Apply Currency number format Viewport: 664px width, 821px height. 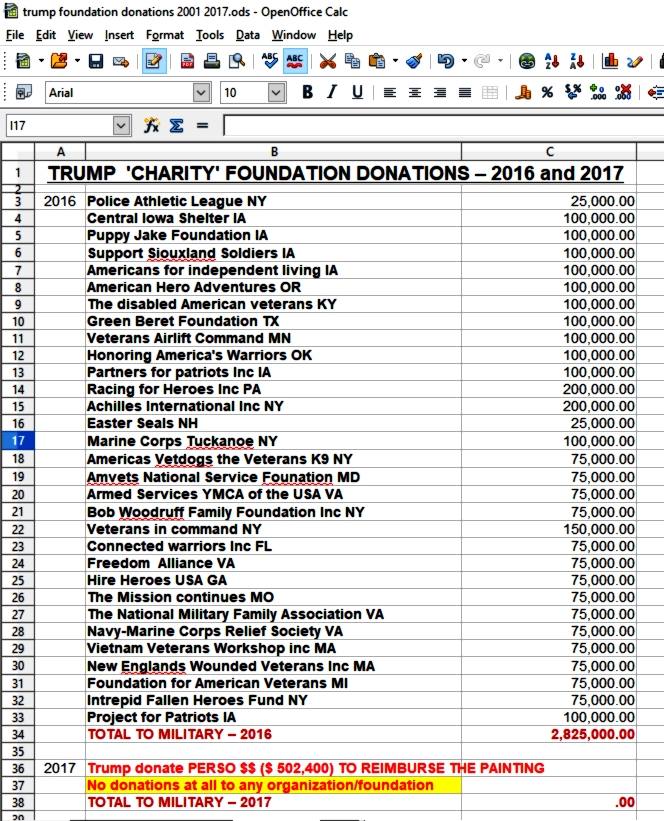pos(523,93)
